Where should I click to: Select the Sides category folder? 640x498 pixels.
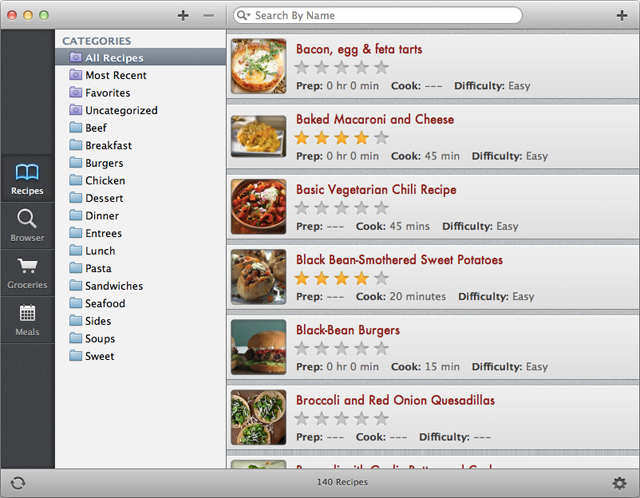coord(140,321)
